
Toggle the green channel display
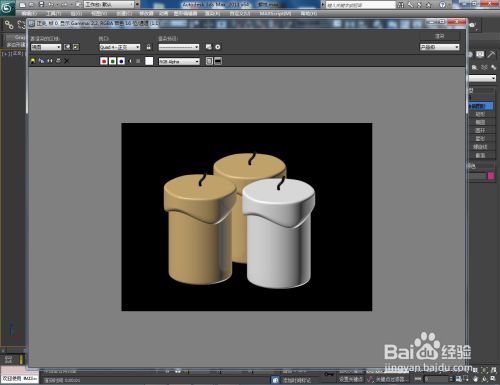click(x=112, y=61)
